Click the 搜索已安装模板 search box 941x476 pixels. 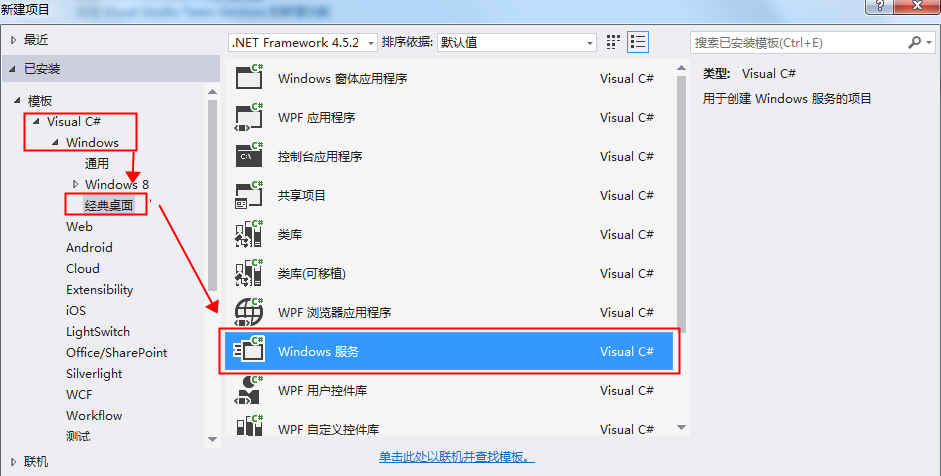[x=799, y=43]
